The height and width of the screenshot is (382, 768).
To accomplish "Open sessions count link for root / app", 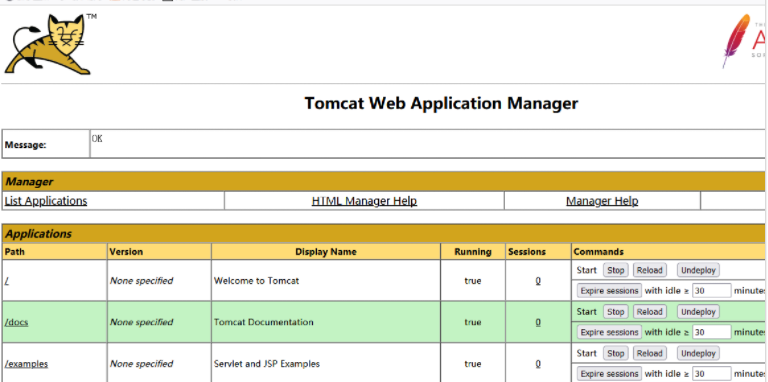I will coord(538,281).
